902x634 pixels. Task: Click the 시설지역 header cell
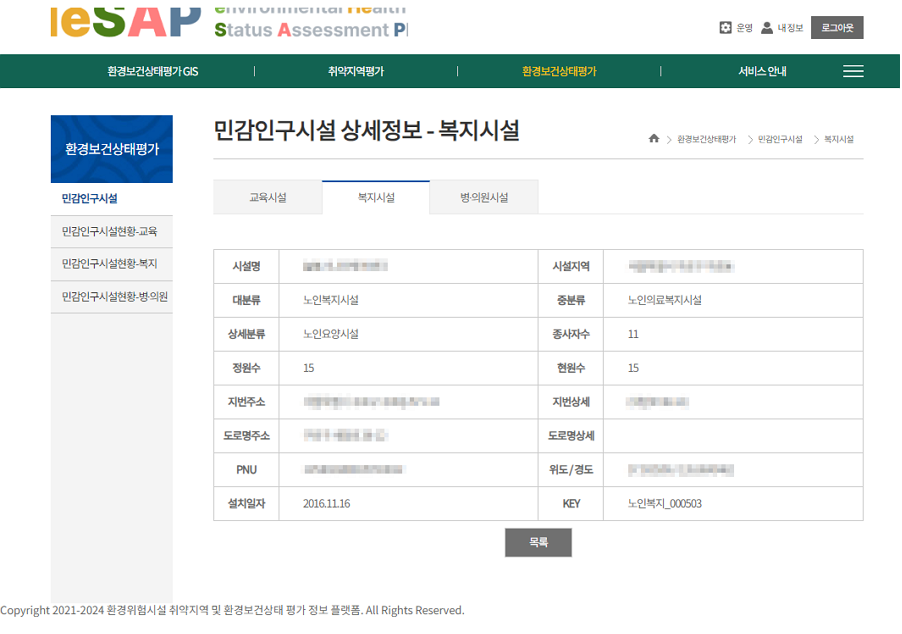click(x=571, y=266)
